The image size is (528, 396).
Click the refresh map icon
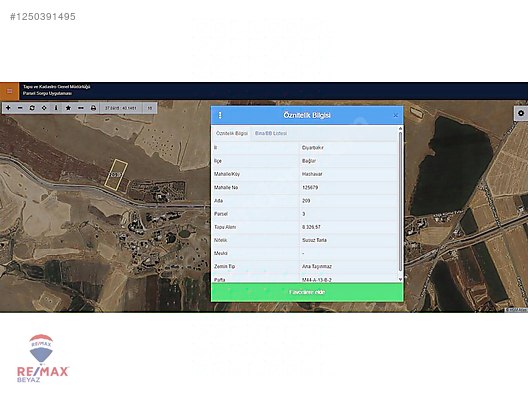(32, 108)
